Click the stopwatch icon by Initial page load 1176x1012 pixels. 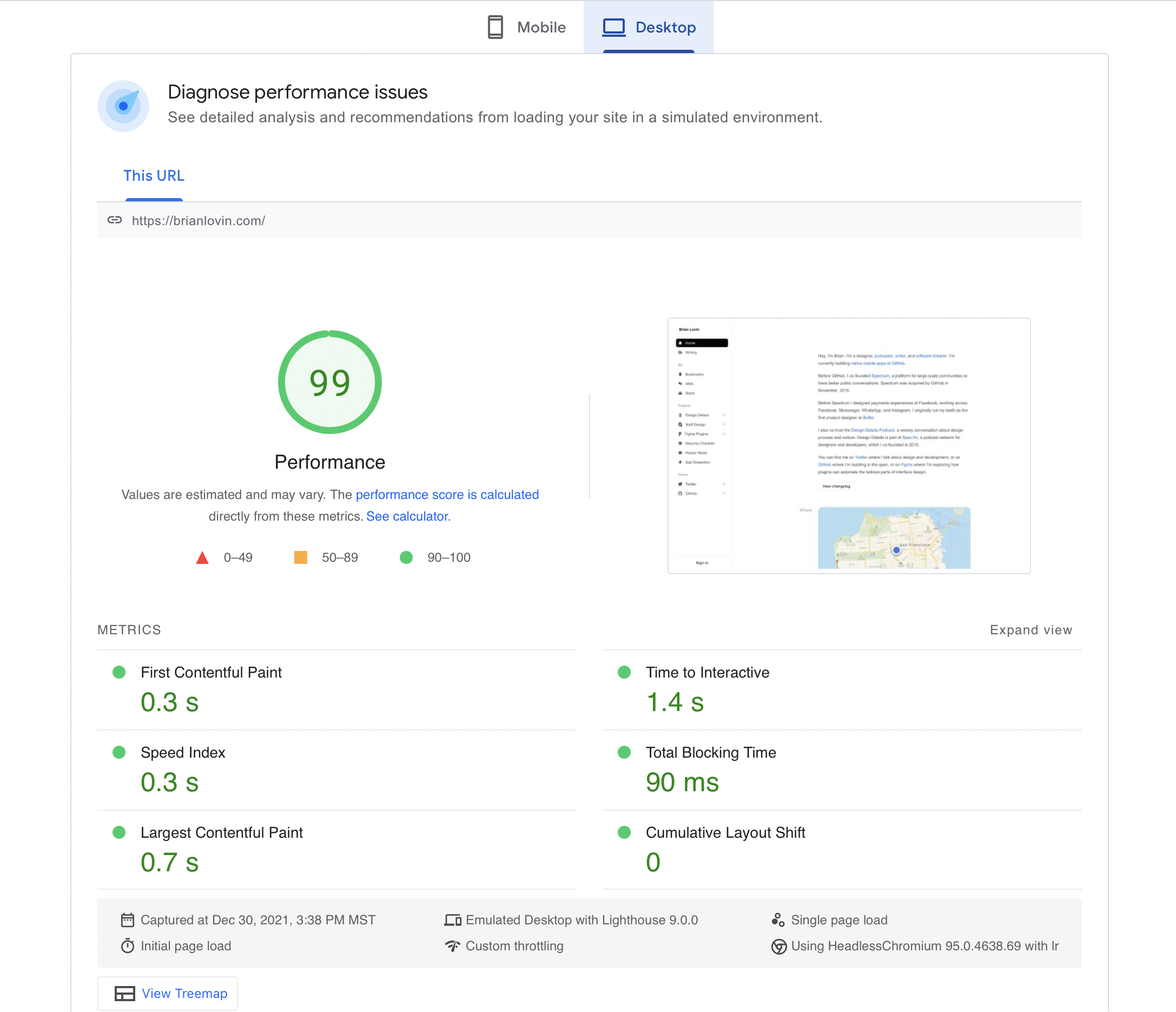point(128,945)
